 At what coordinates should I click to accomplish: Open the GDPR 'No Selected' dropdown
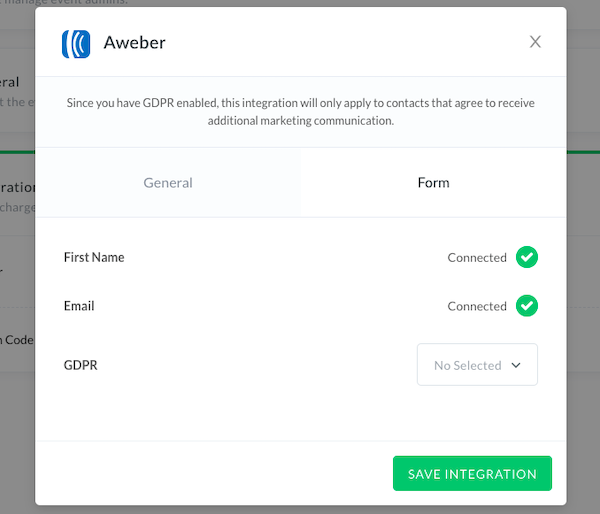pyautogui.click(x=477, y=365)
